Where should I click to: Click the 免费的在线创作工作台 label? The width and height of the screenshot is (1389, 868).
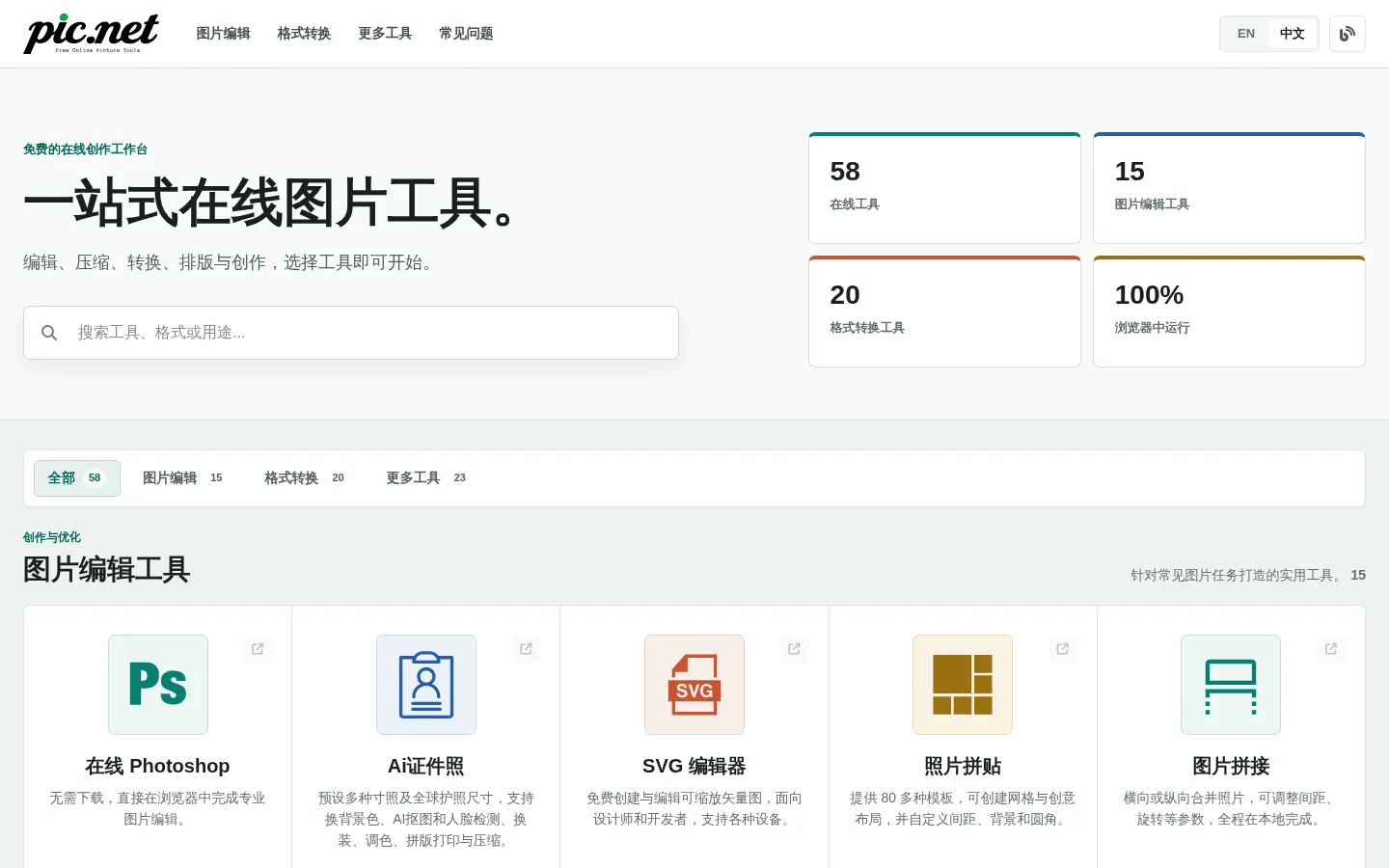click(86, 149)
